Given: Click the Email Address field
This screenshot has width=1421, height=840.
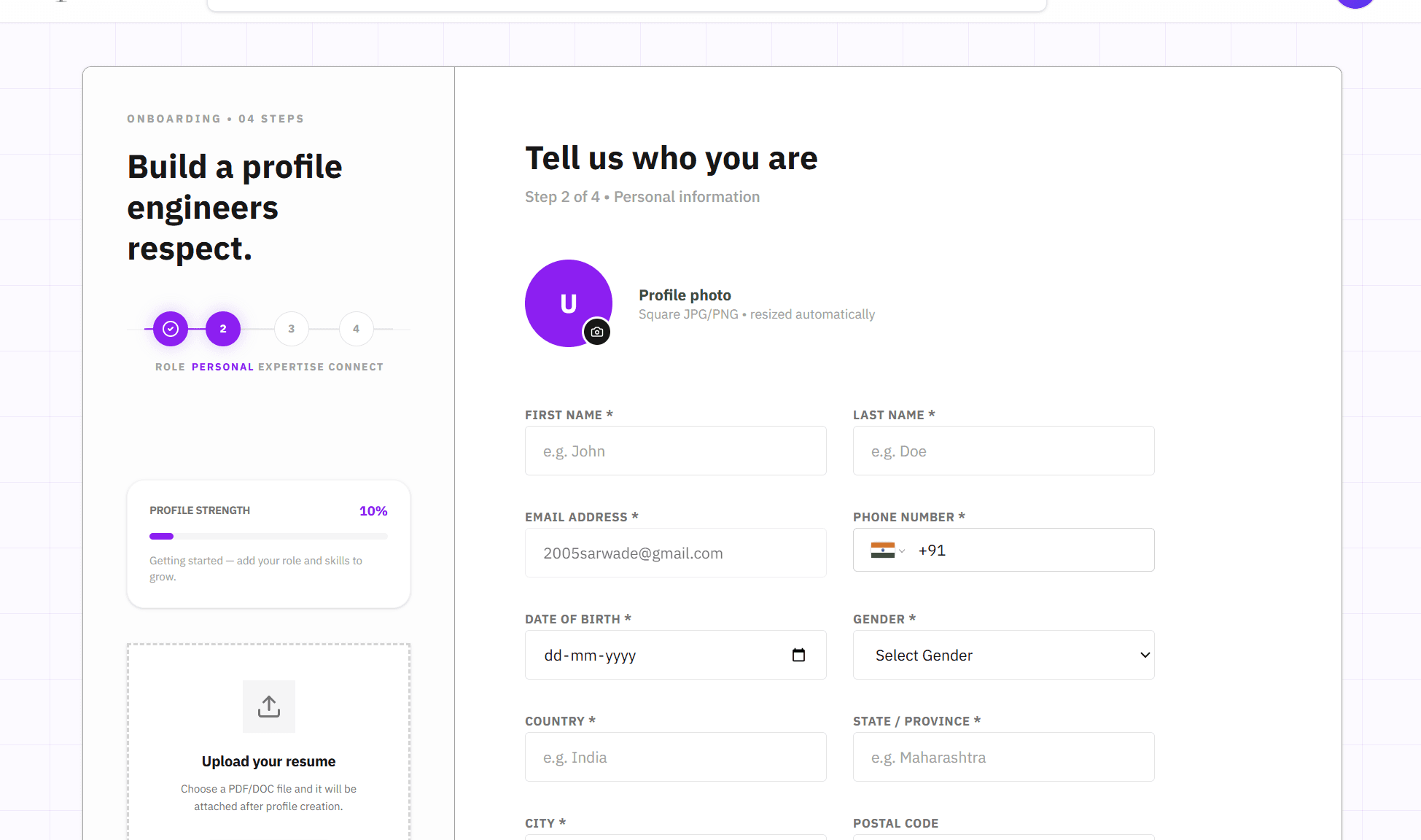Looking at the screenshot, I should coord(676,553).
